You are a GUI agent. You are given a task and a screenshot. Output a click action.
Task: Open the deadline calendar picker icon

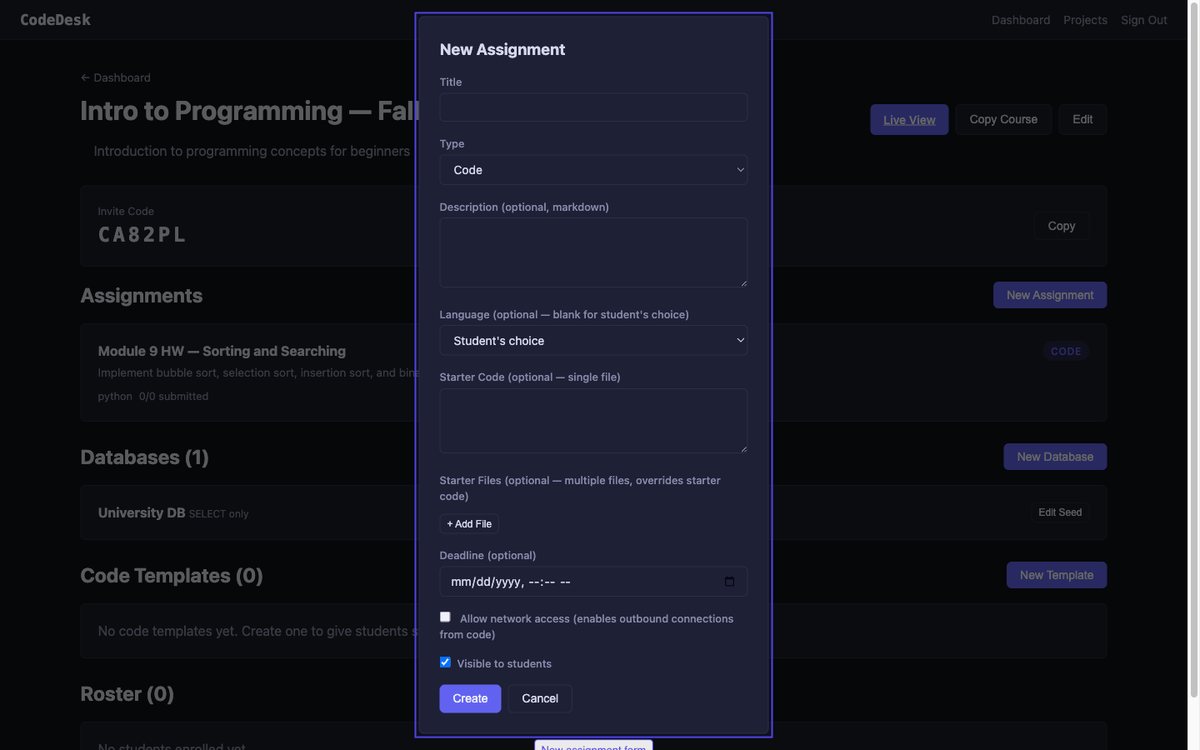click(x=729, y=582)
